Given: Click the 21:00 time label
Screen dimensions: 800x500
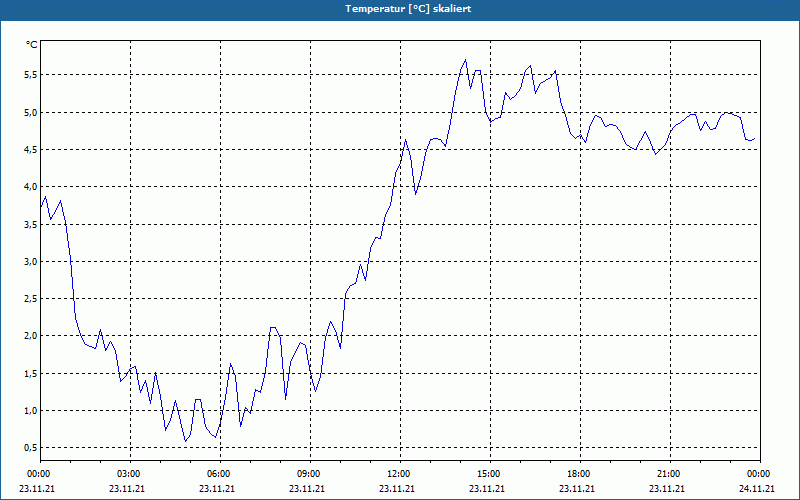Looking at the screenshot, I should (x=669, y=474).
